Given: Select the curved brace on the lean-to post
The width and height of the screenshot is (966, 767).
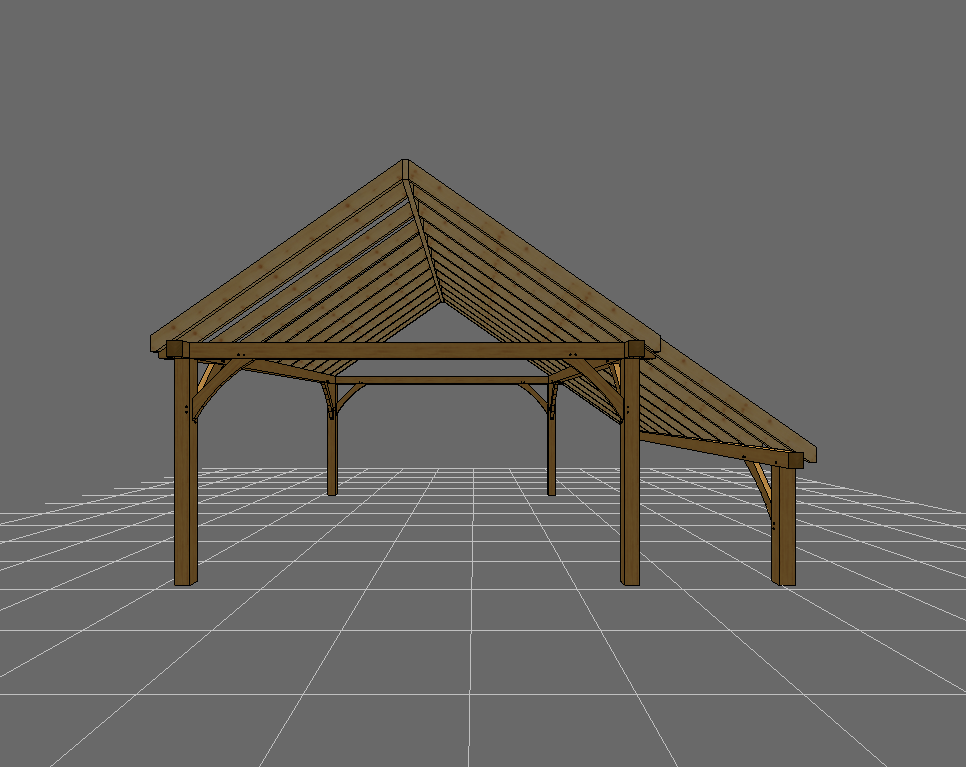Looking at the screenshot, I should click(x=763, y=490).
